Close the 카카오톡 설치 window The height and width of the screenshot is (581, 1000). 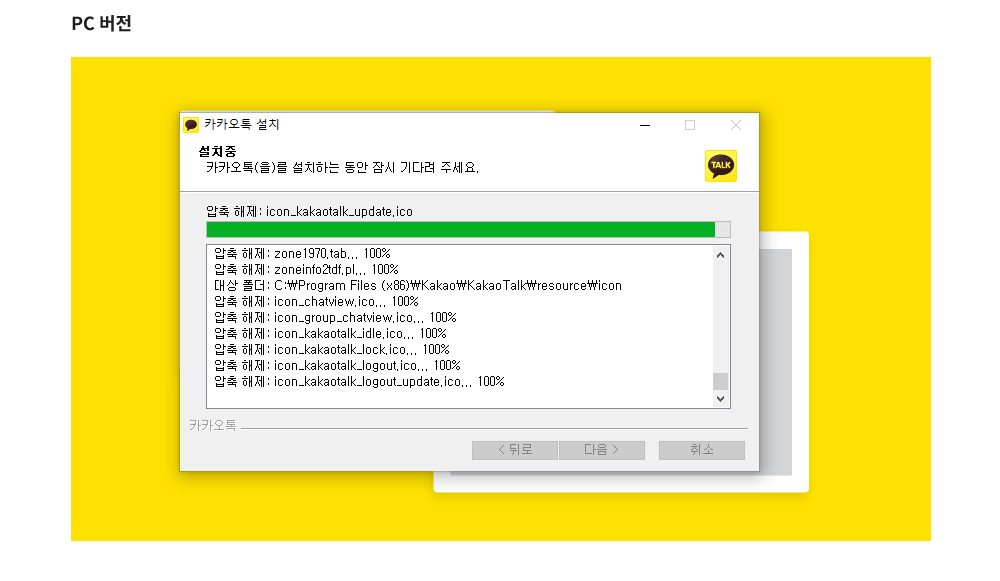coord(735,125)
